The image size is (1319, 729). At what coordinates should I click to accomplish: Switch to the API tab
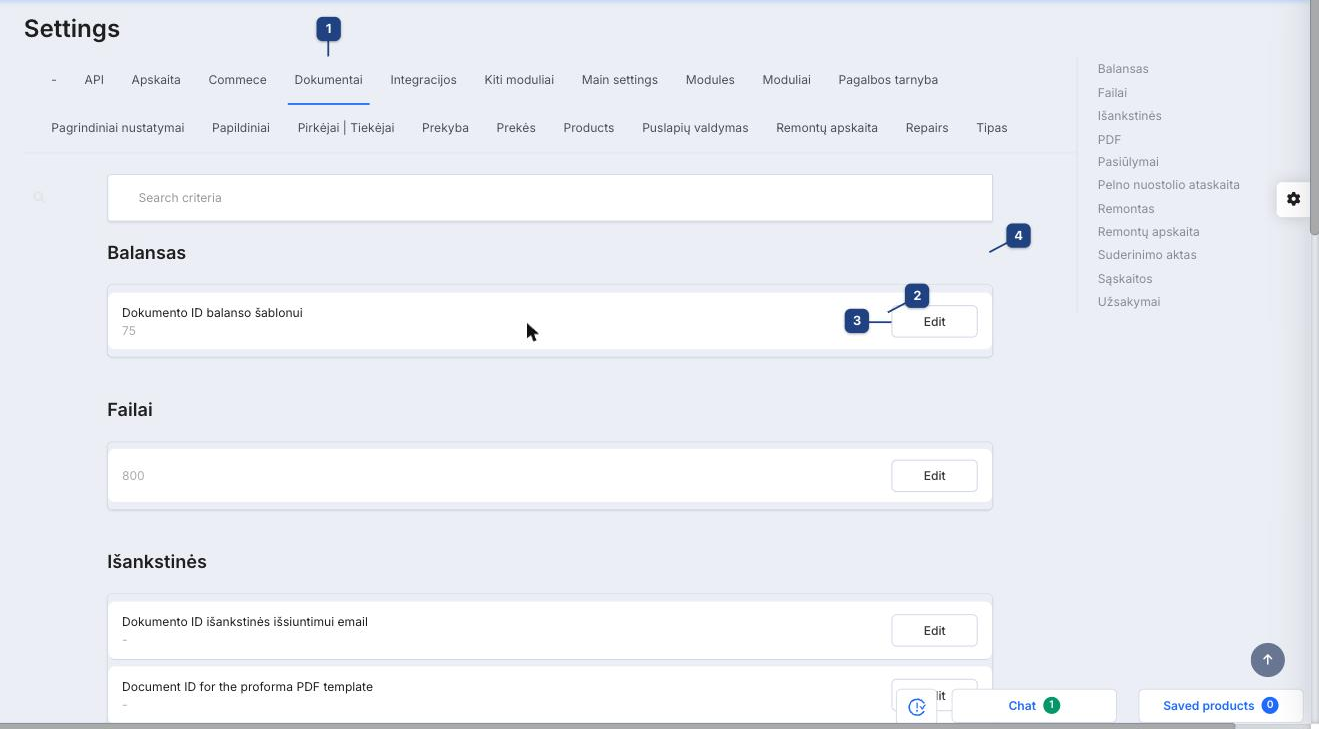pyautogui.click(x=94, y=80)
